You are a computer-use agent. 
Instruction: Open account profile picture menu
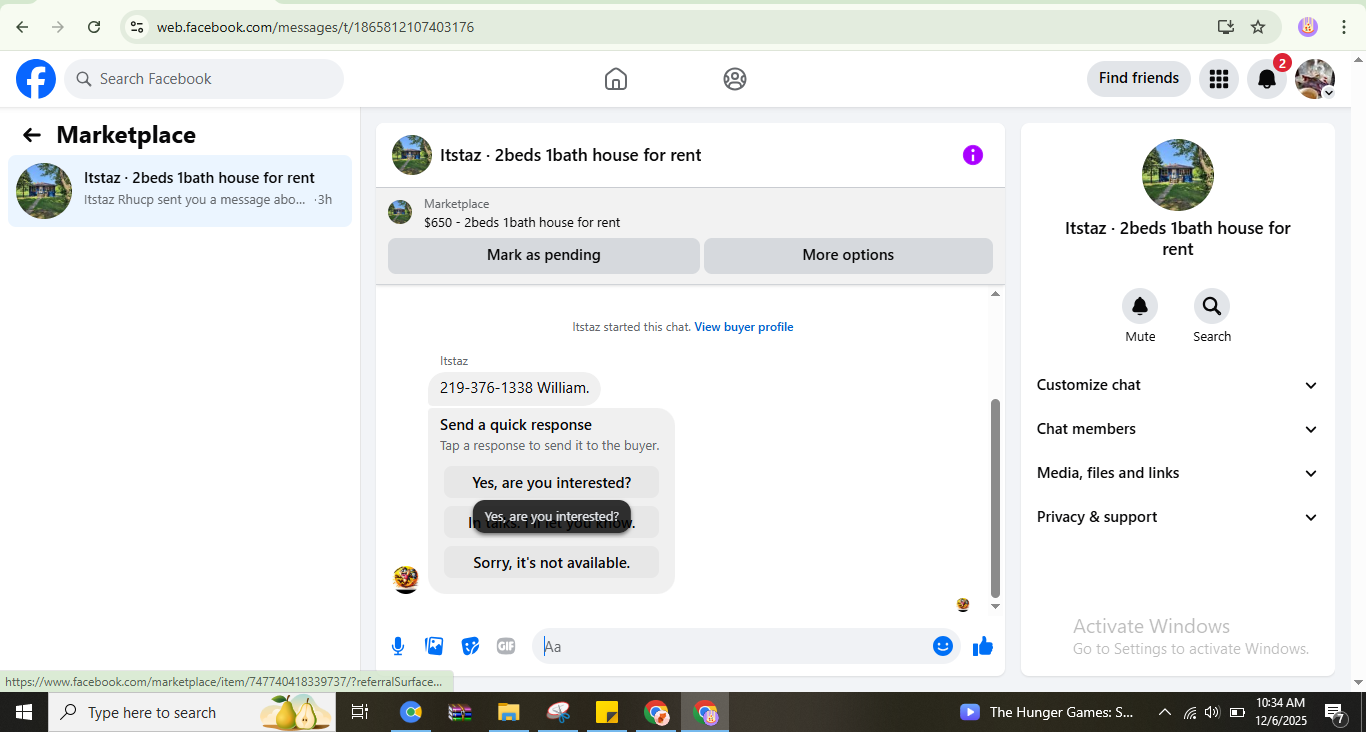(1315, 79)
